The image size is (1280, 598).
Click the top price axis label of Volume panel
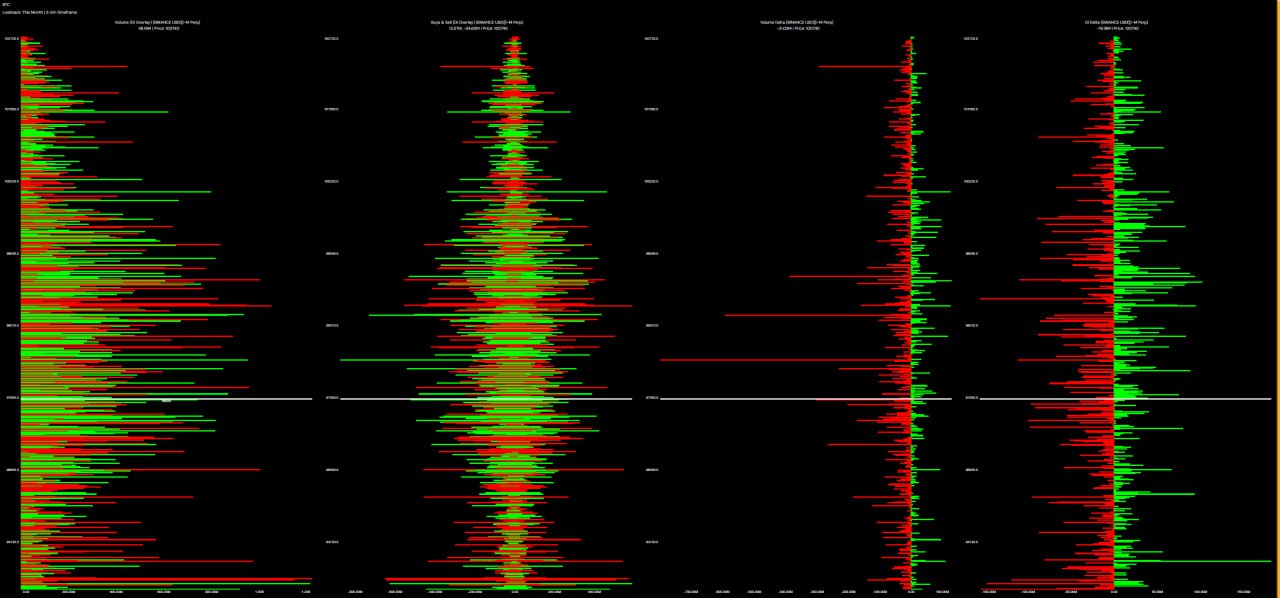pyautogui.click(x=12, y=39)
